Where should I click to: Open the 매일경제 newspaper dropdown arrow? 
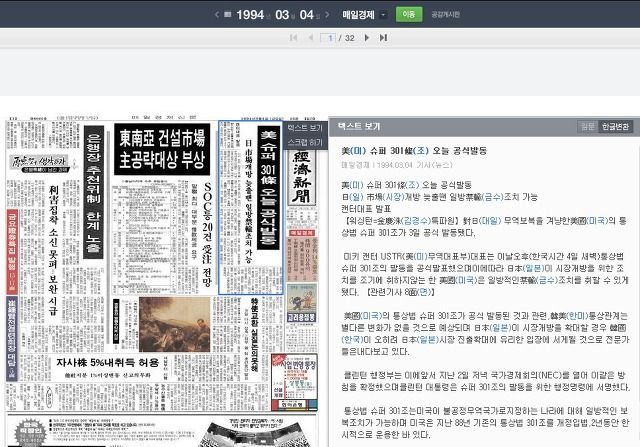pyautogui.click(x=383, y=15)
